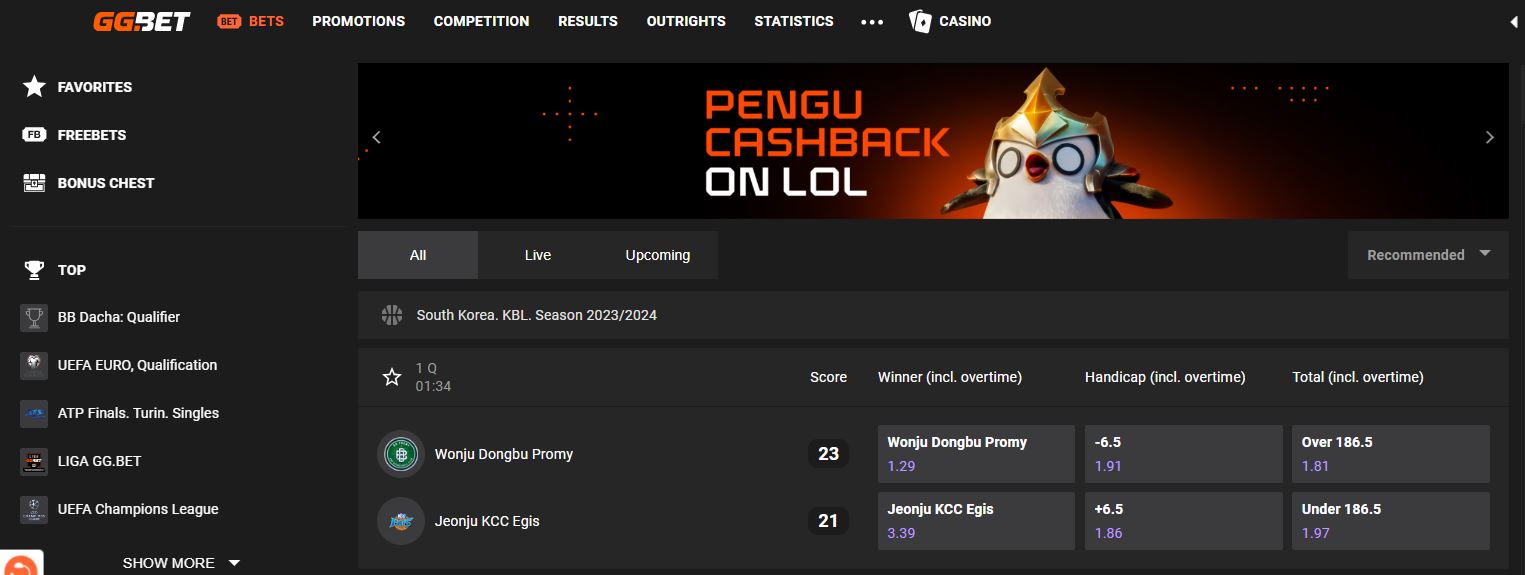Viewport: 1525px width, 575px height.
Task: Click the Handicap (incl. overtime) column header
Action: coord(1165,377)
